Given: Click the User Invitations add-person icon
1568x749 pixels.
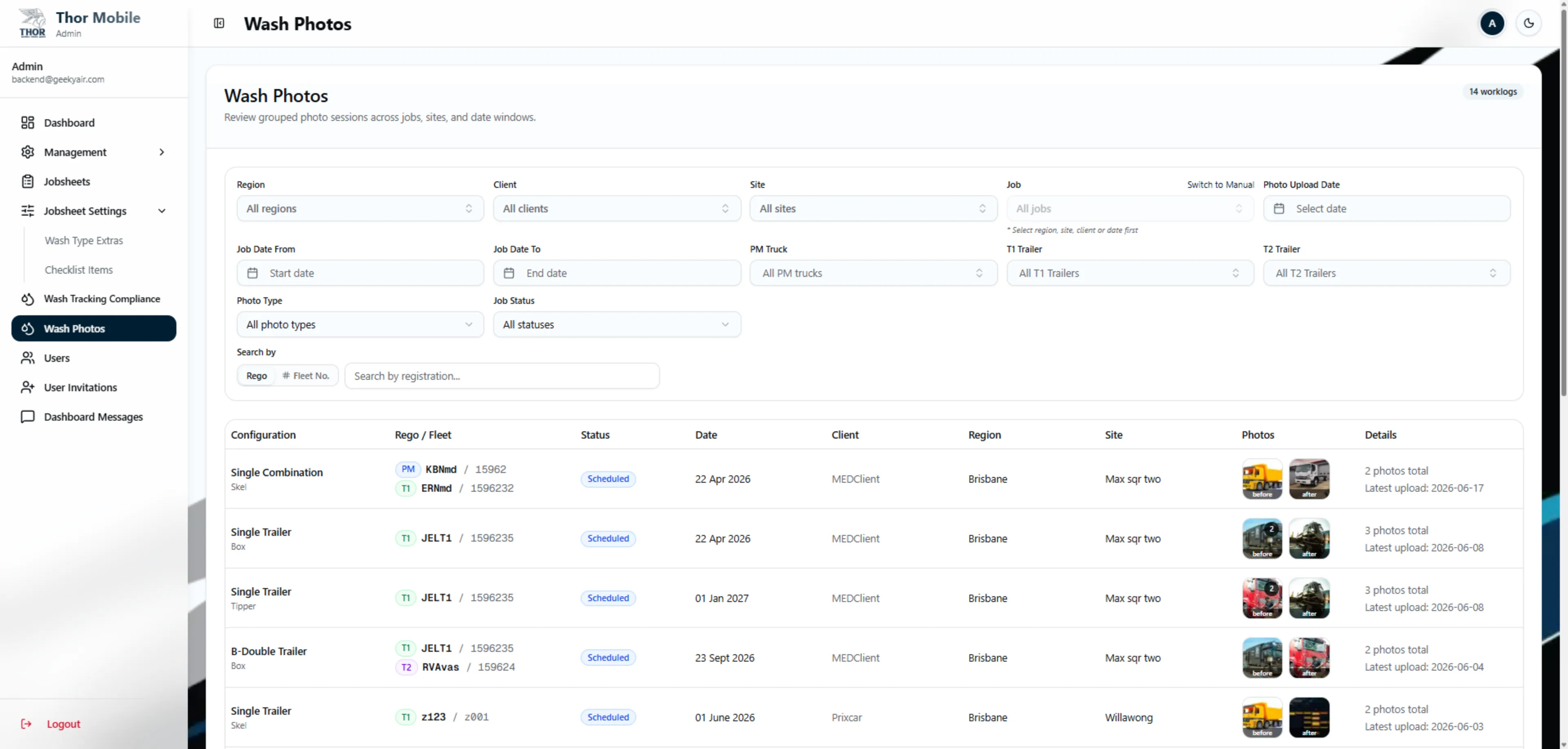Looking at the screenshot, I should pos(27,387).
